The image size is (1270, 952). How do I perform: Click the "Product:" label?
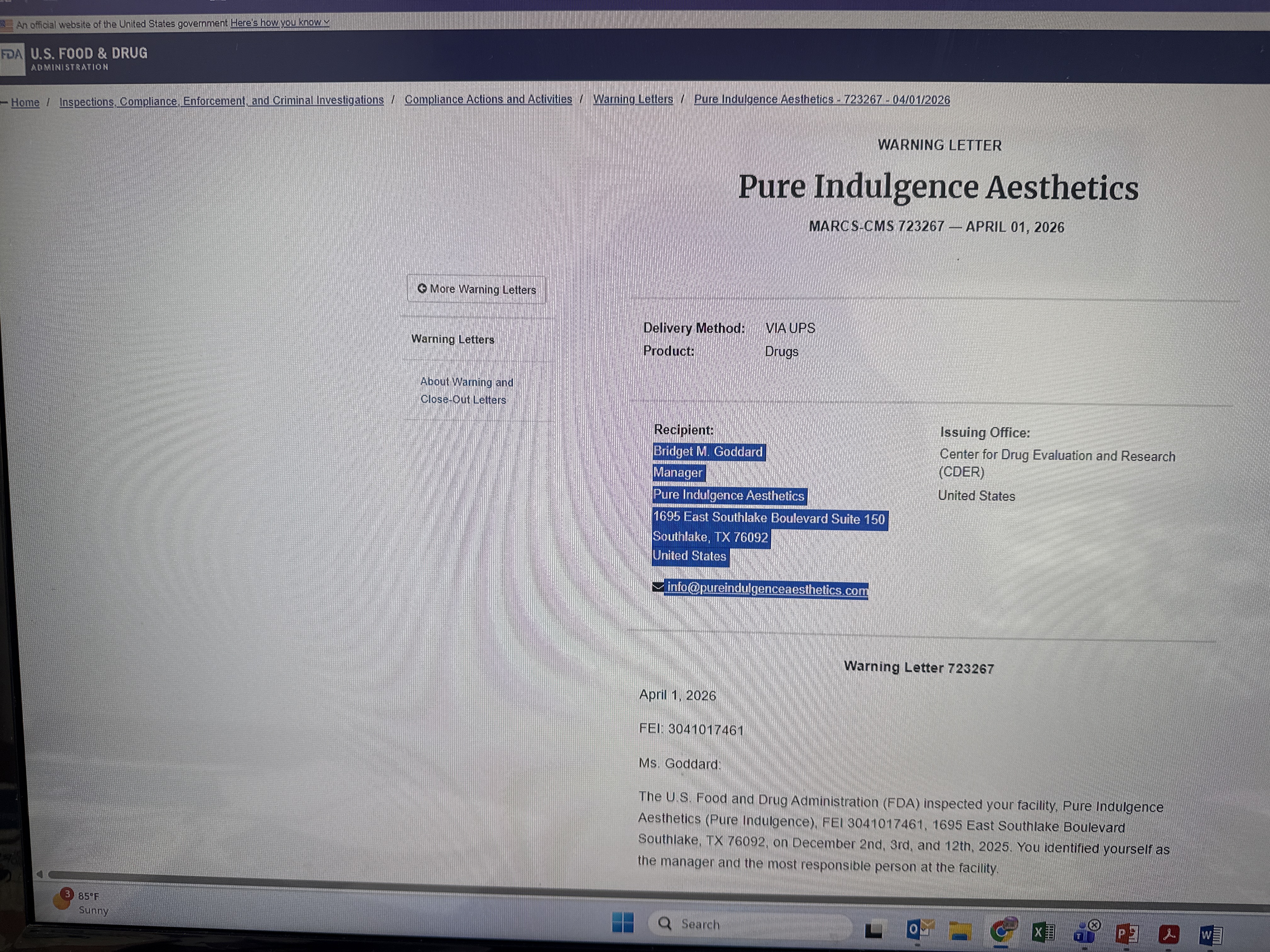pyautogui.click(x=669, y=351)
